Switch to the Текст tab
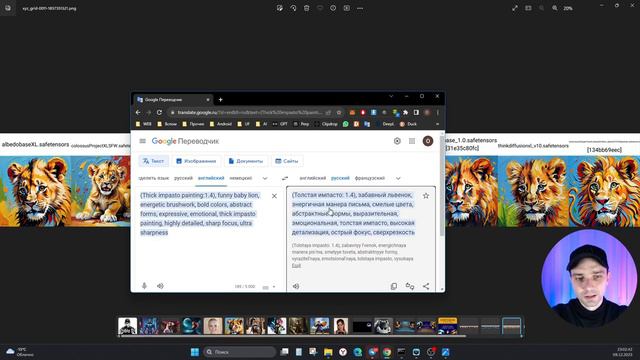 tap(153, 161)
